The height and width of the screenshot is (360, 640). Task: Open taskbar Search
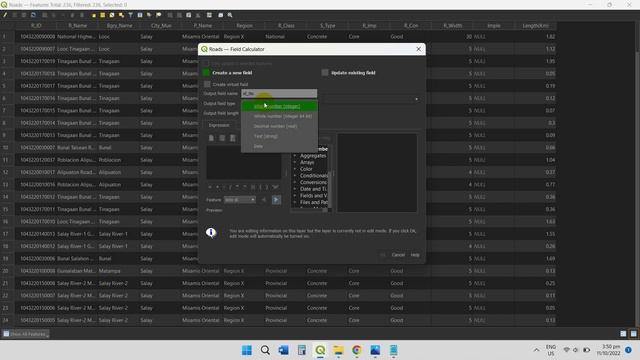click(x=265, y=350)
